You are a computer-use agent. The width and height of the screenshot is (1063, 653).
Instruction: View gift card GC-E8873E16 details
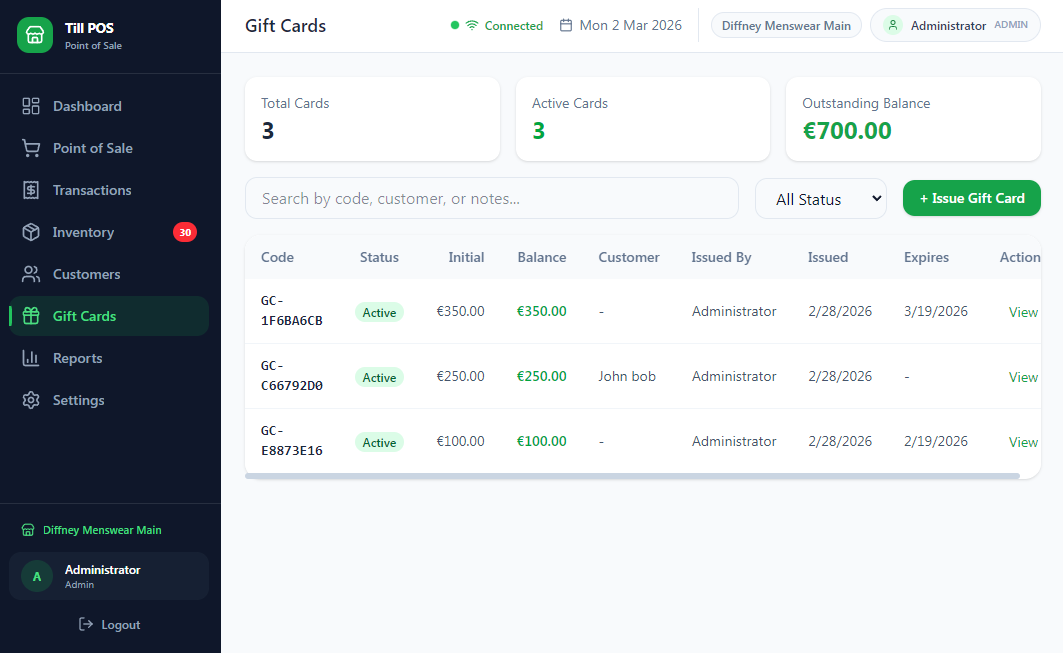click(x=1022, y=442)
